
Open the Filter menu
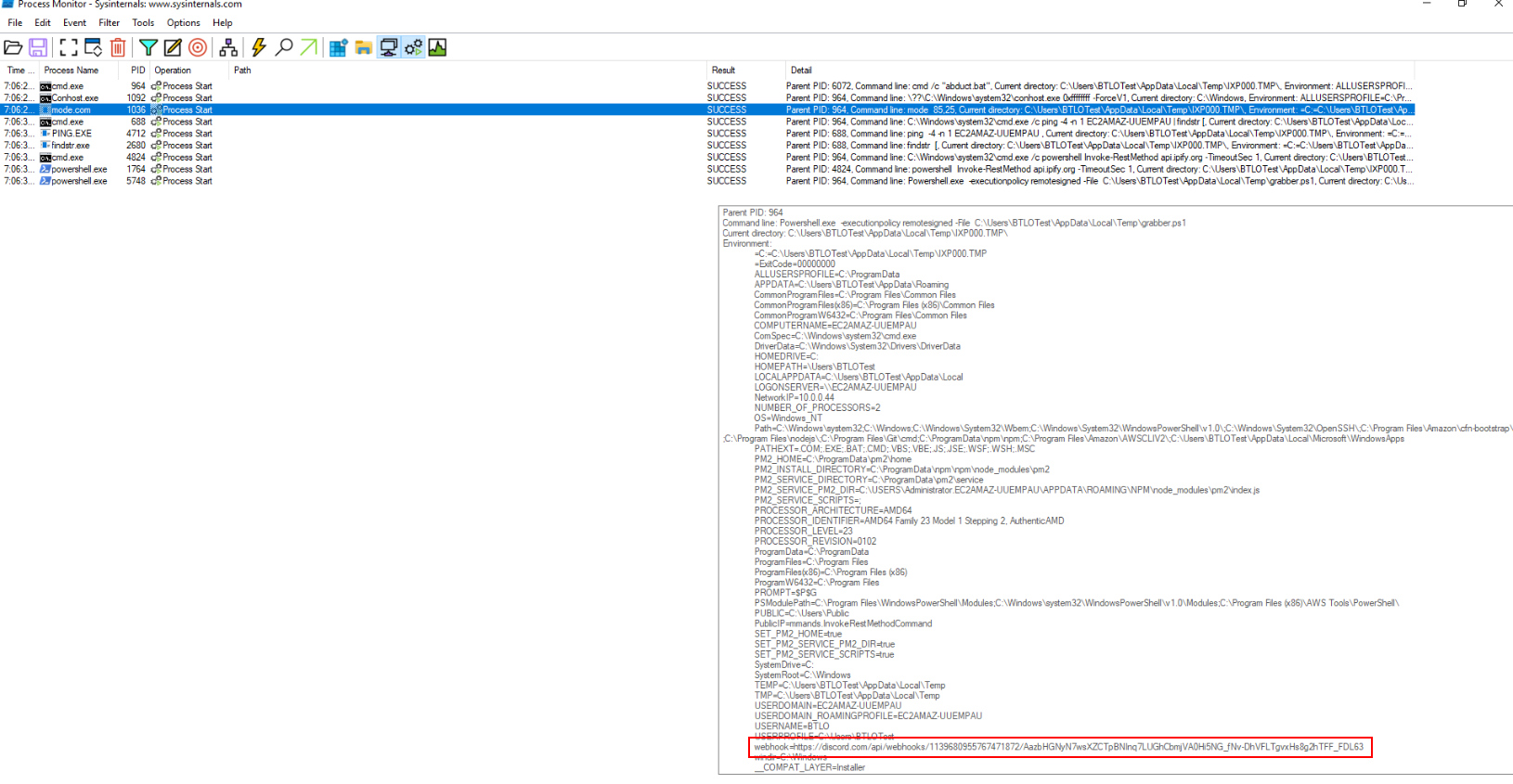pos(110,23)
